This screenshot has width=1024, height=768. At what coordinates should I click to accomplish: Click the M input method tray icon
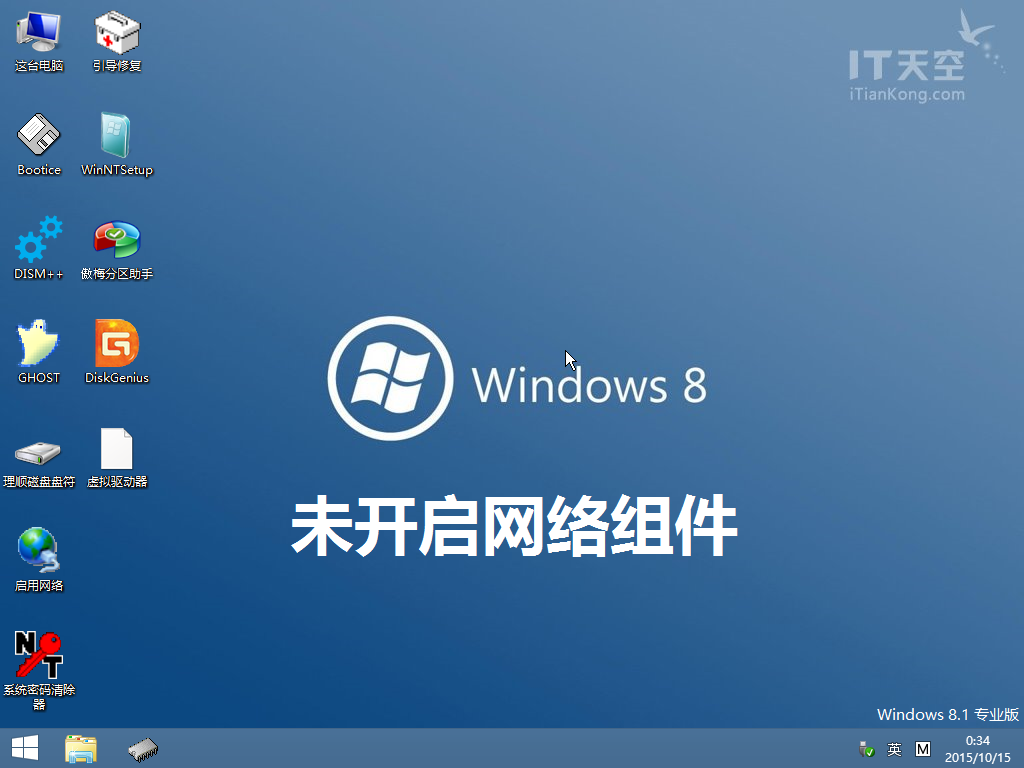[x=923, y=749]
